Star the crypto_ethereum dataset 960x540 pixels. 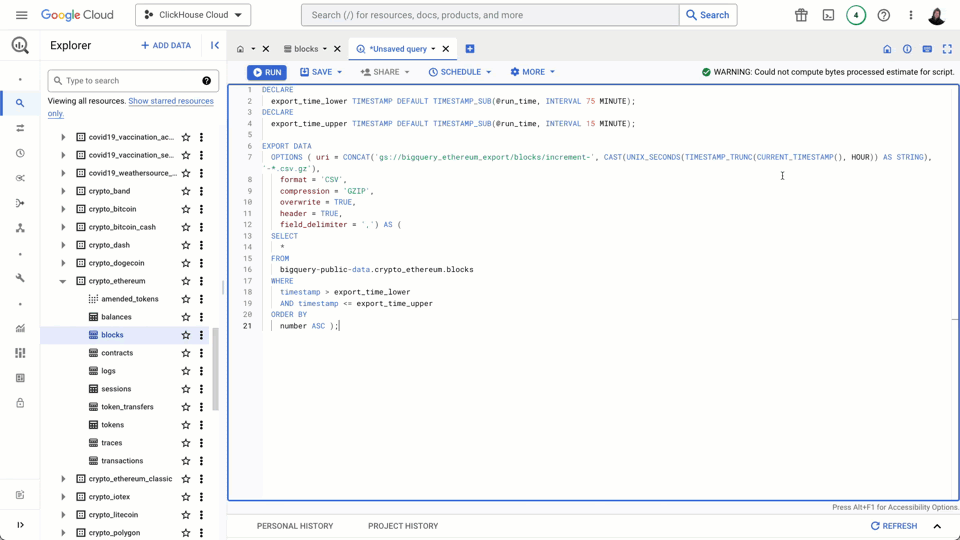click(186, 281)
